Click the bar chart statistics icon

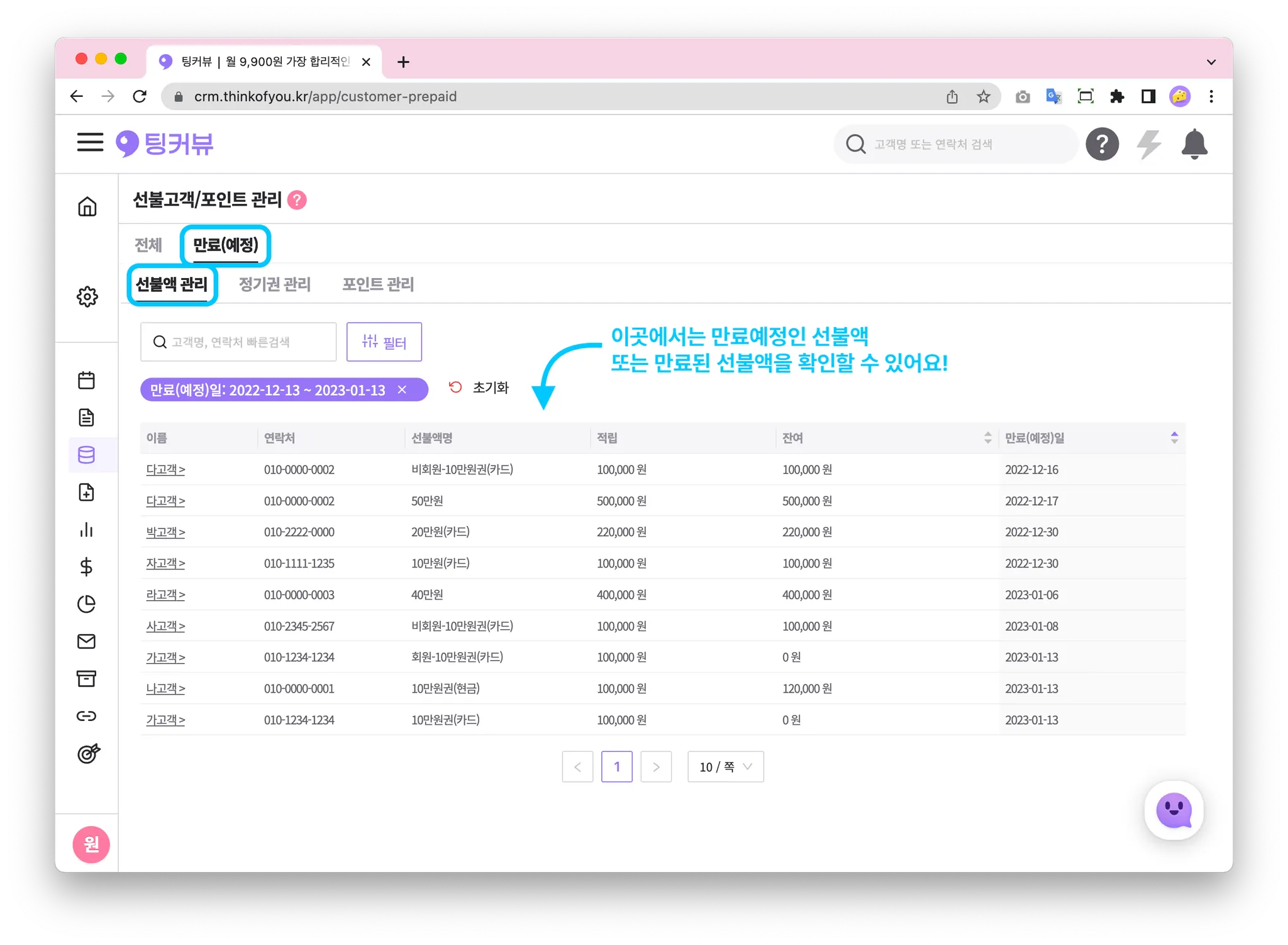point(86,530)
